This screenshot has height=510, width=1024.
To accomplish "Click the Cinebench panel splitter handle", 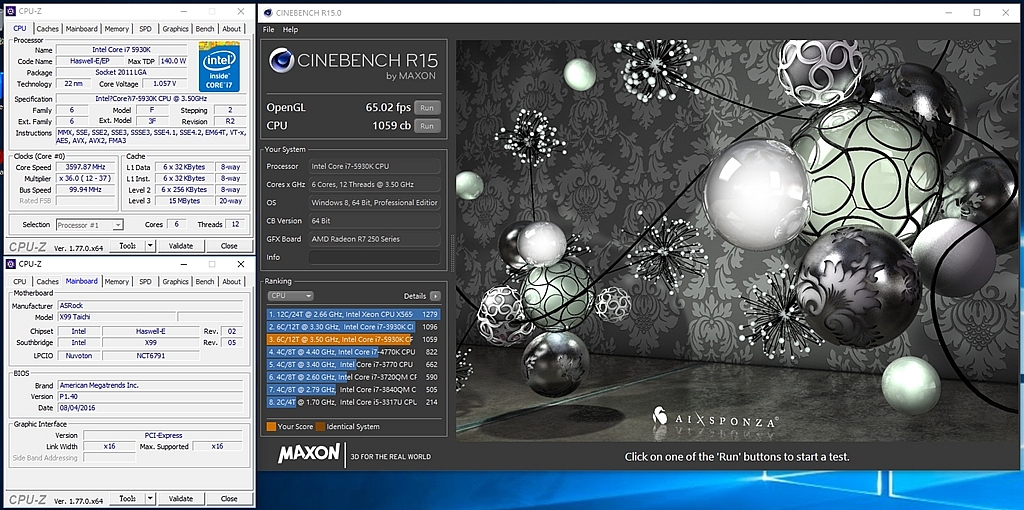I will pyautogui.click(x=452, y=253).
